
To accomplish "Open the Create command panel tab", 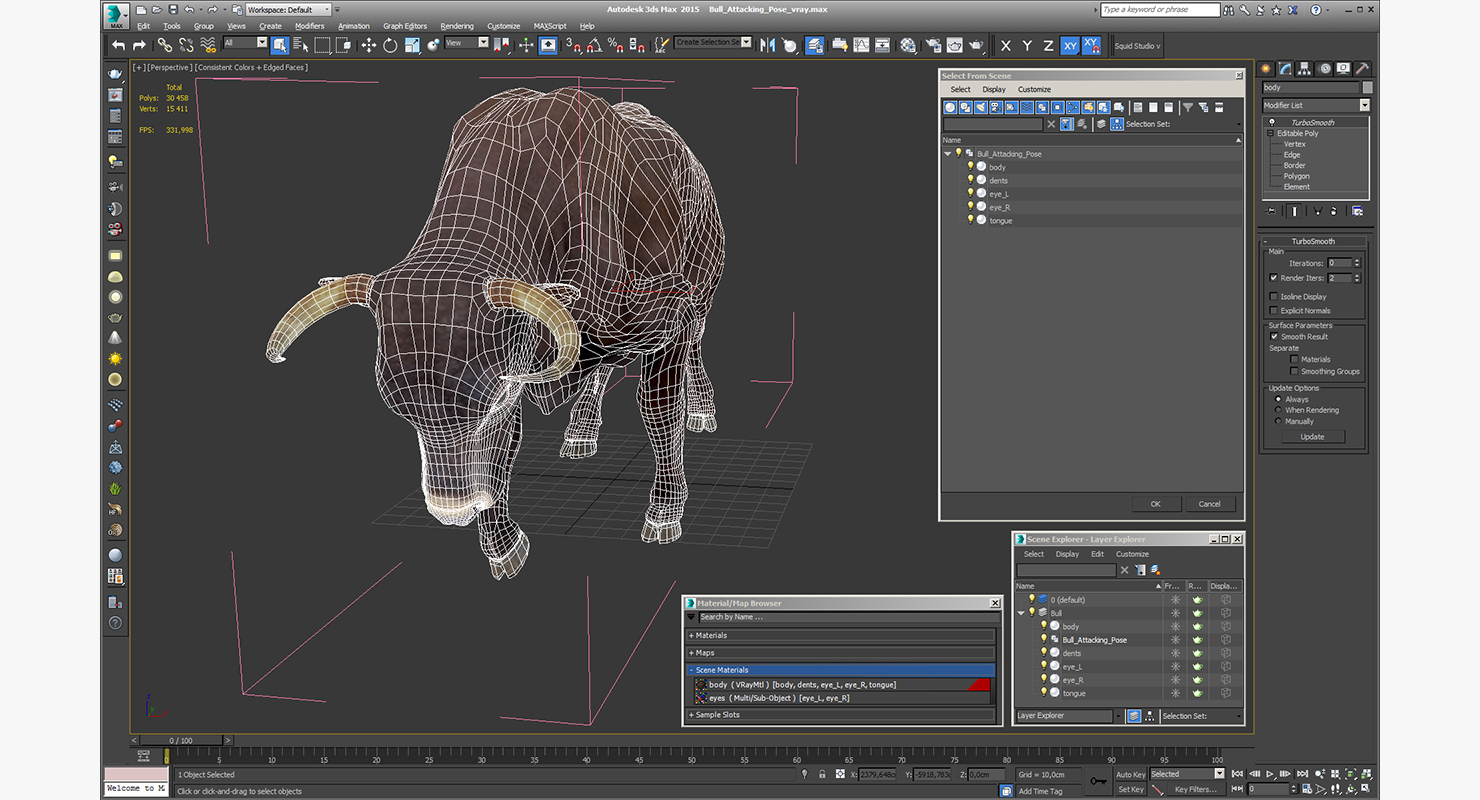I will pos(1267,68).
